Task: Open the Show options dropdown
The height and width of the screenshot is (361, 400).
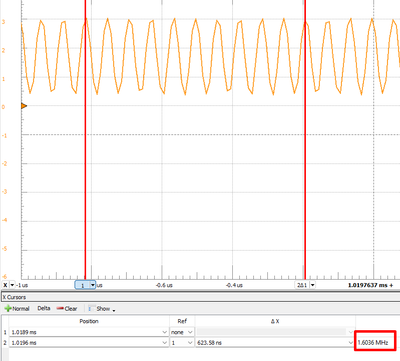Action: tap(102, 309)
